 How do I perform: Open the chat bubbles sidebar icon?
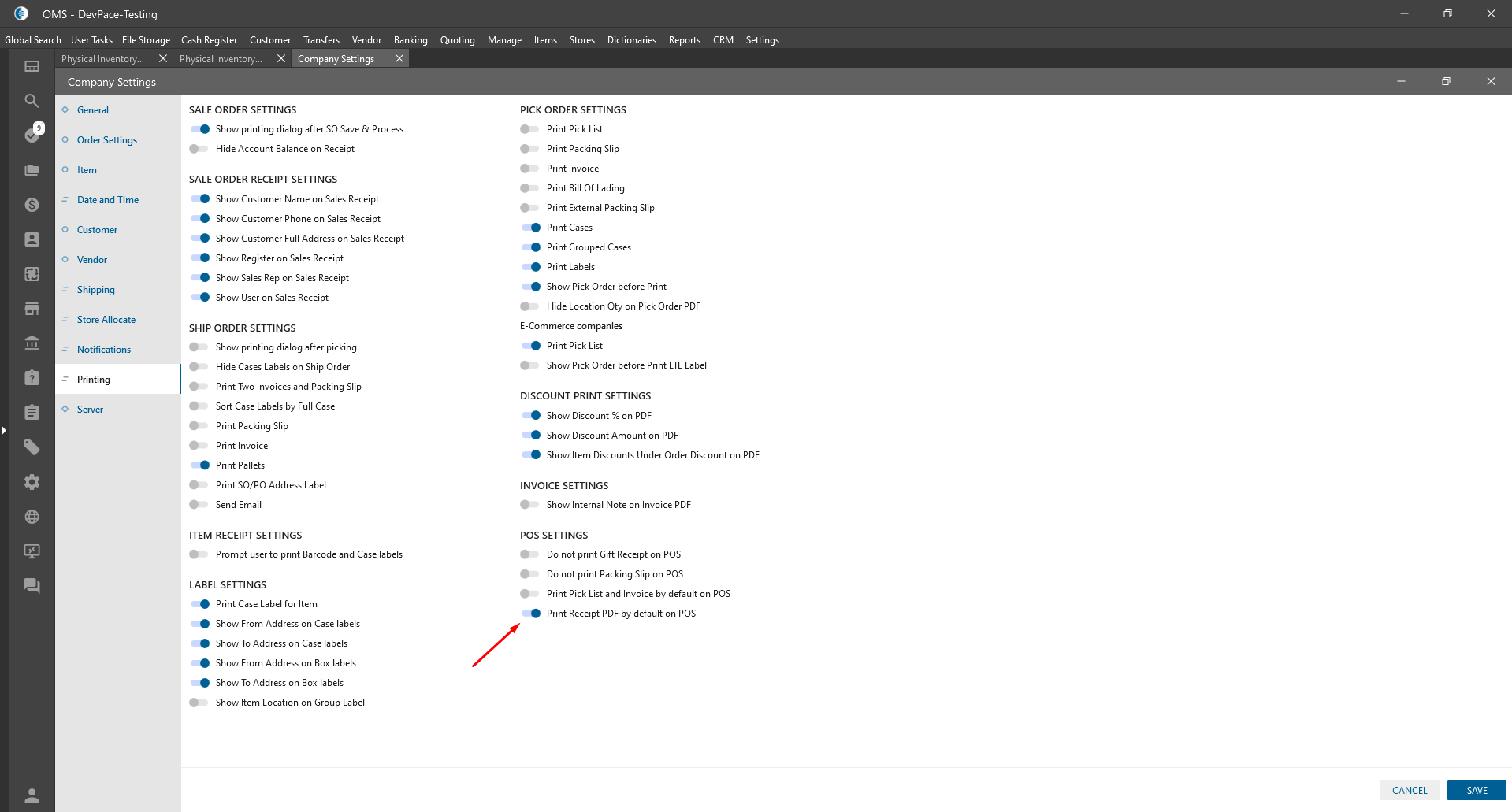coord(32,586)
